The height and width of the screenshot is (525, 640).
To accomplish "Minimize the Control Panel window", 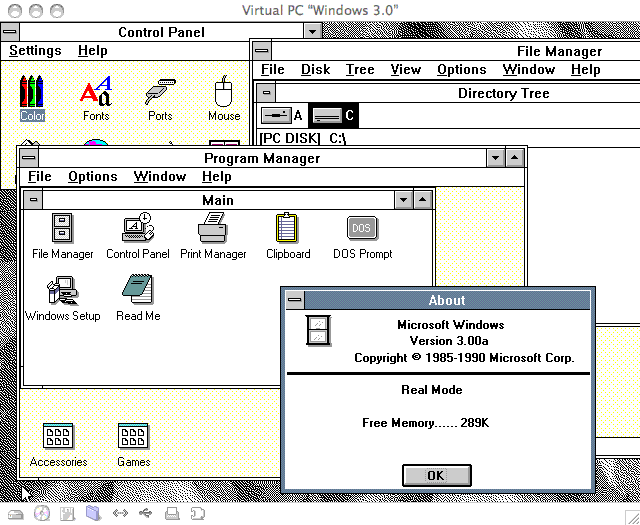I will tap(313, 31).
